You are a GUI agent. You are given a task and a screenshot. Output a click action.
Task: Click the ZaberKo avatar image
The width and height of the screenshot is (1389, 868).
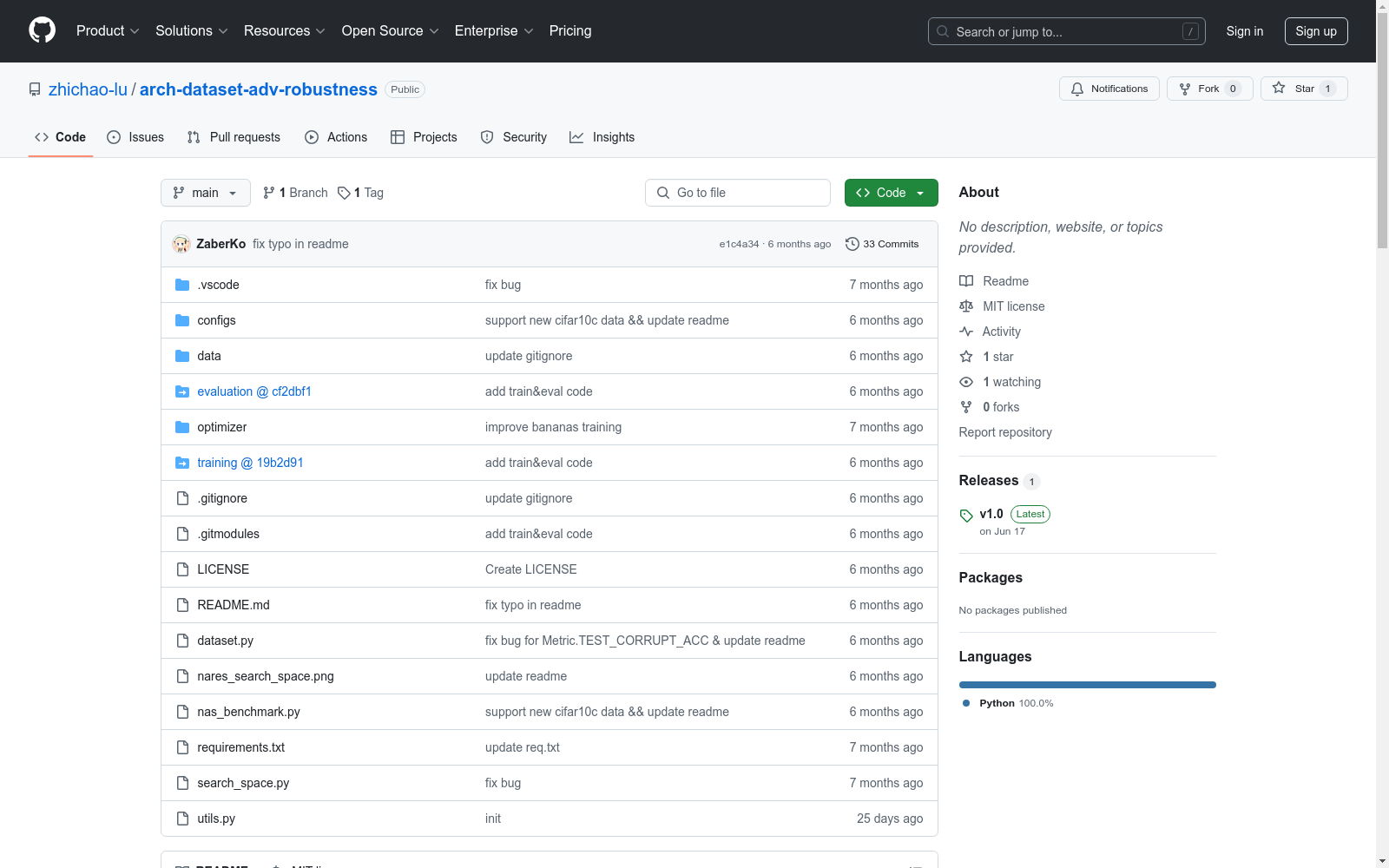tap(181, 244)
